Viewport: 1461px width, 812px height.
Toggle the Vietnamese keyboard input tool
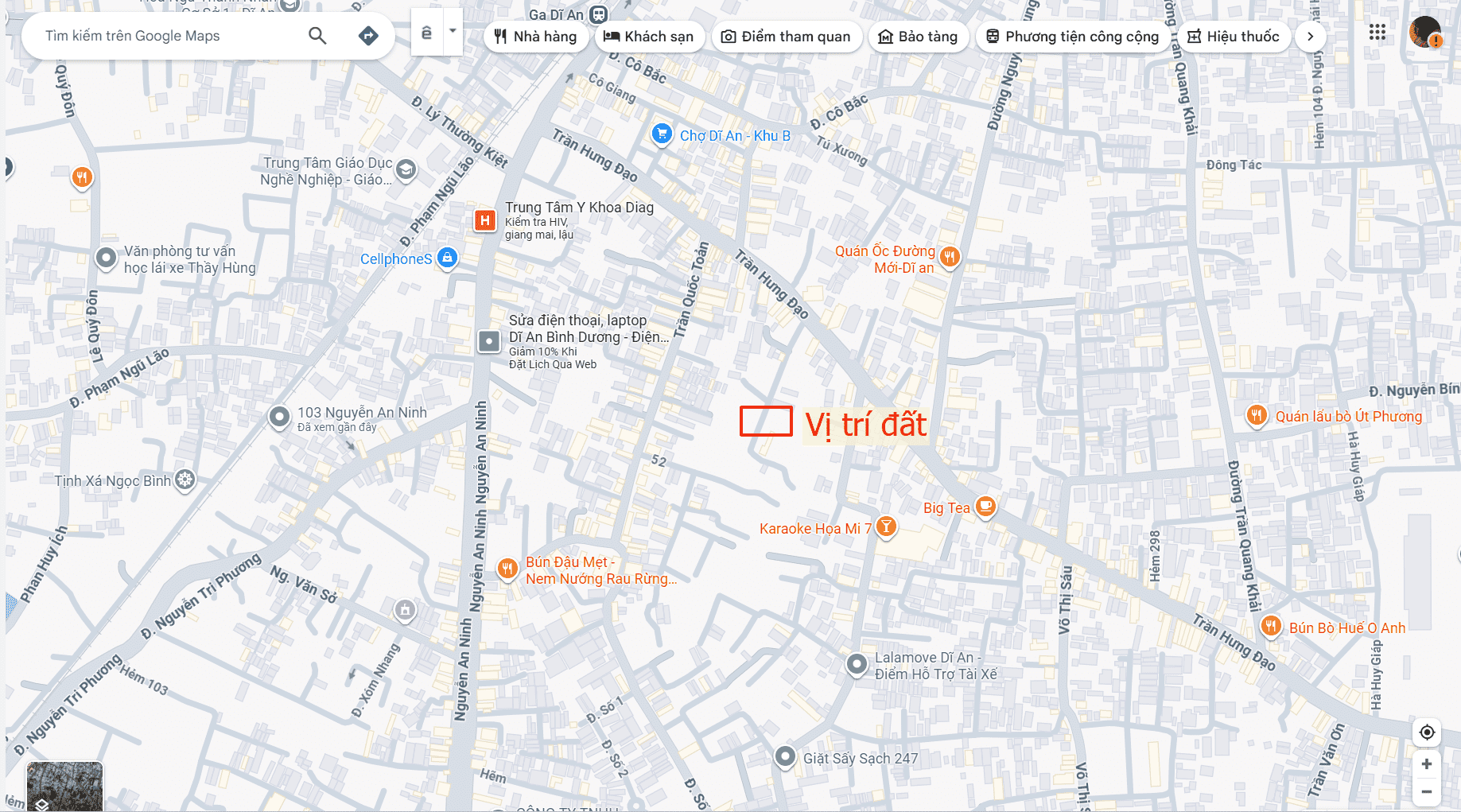427,33
